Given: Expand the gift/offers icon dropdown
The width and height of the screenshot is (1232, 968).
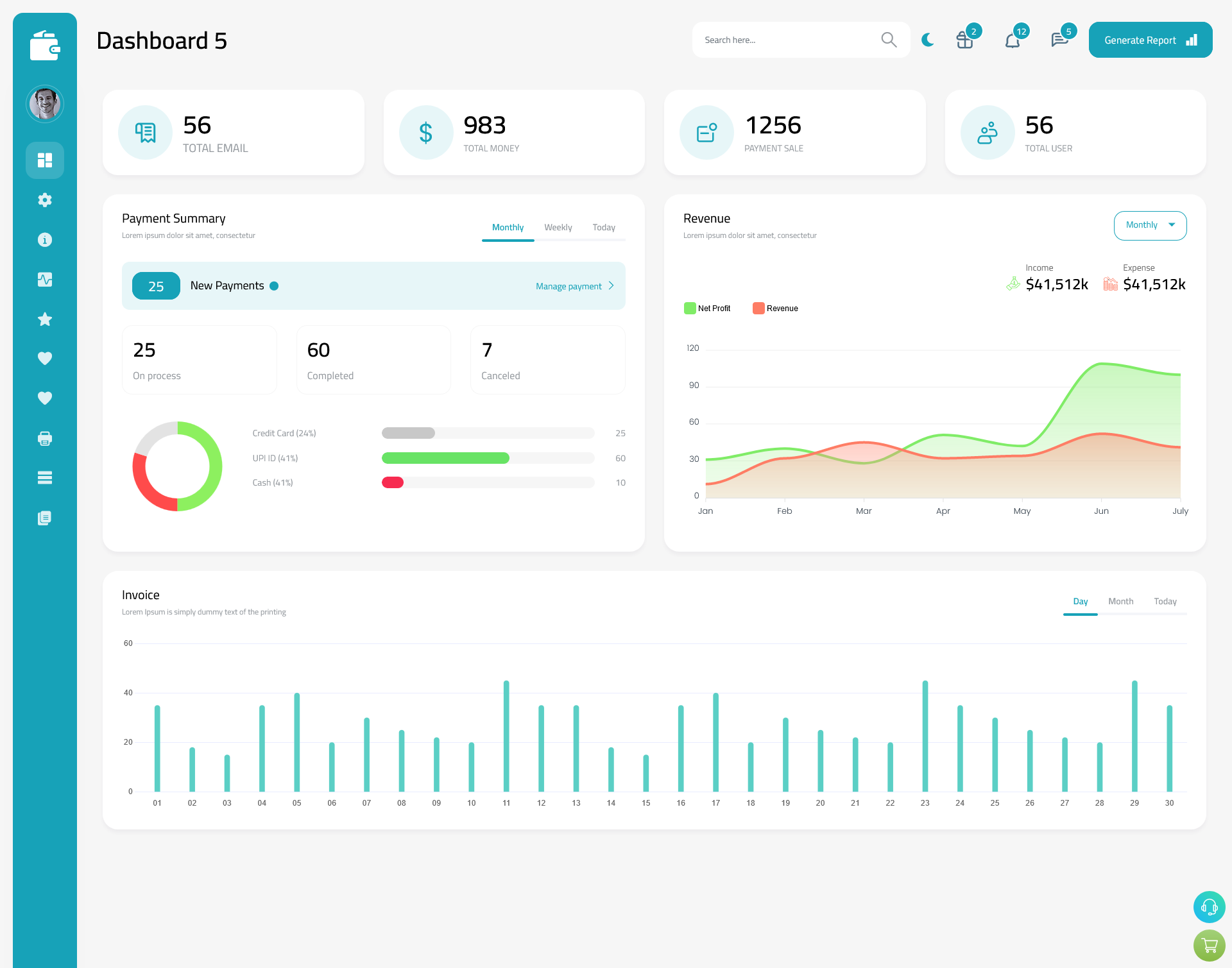Looking at the screenshot, I should 962,40.
